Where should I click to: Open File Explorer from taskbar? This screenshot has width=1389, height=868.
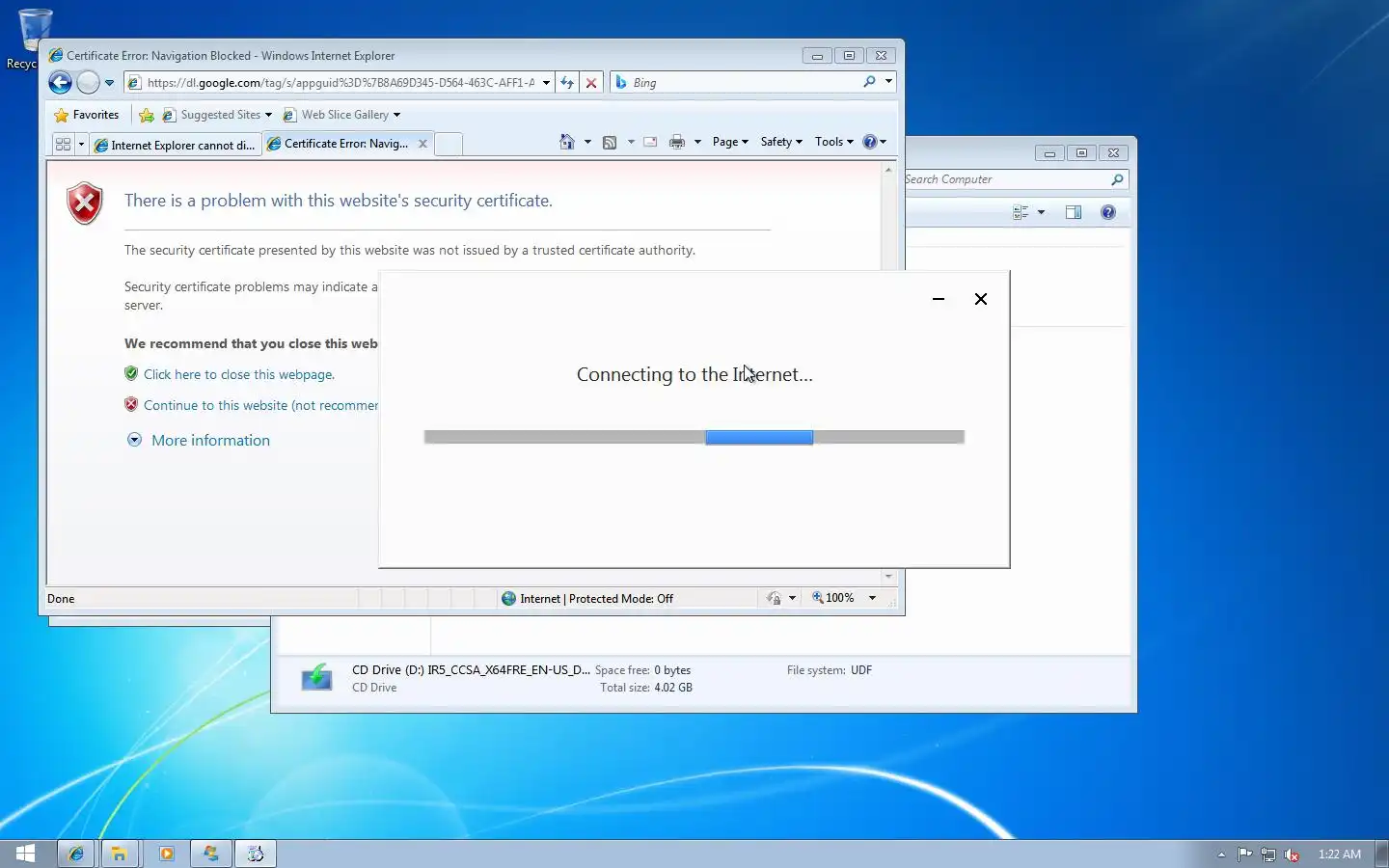click(120, 854)
